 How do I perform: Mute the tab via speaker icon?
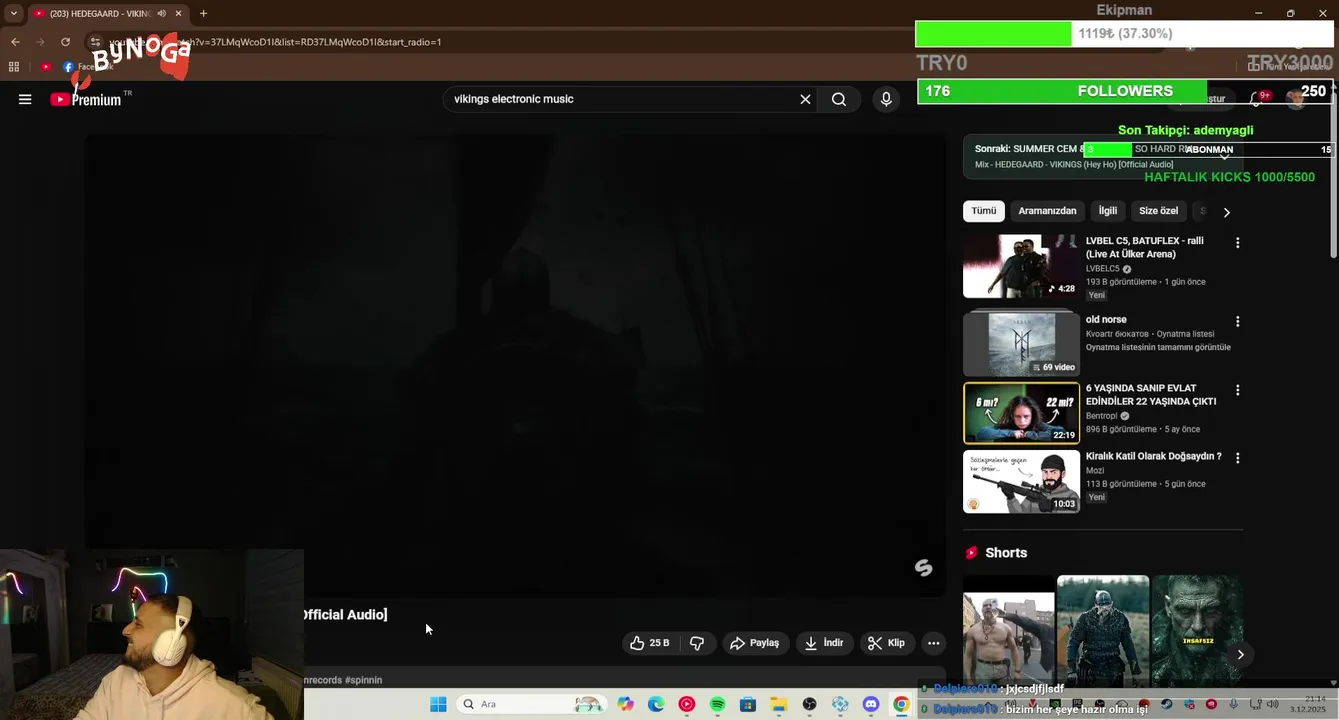[162, 13]
